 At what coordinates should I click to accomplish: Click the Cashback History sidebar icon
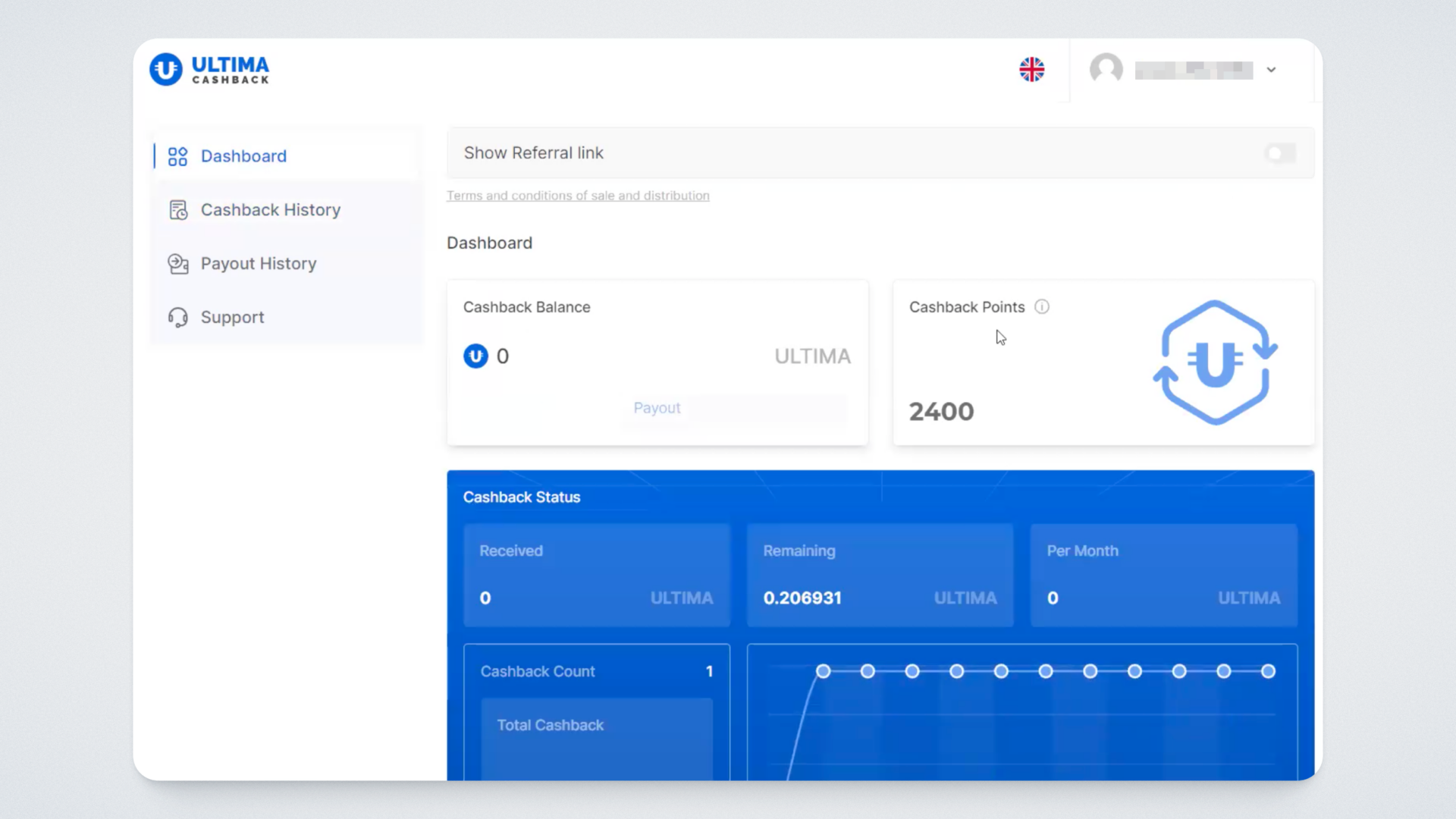point(177,210)
